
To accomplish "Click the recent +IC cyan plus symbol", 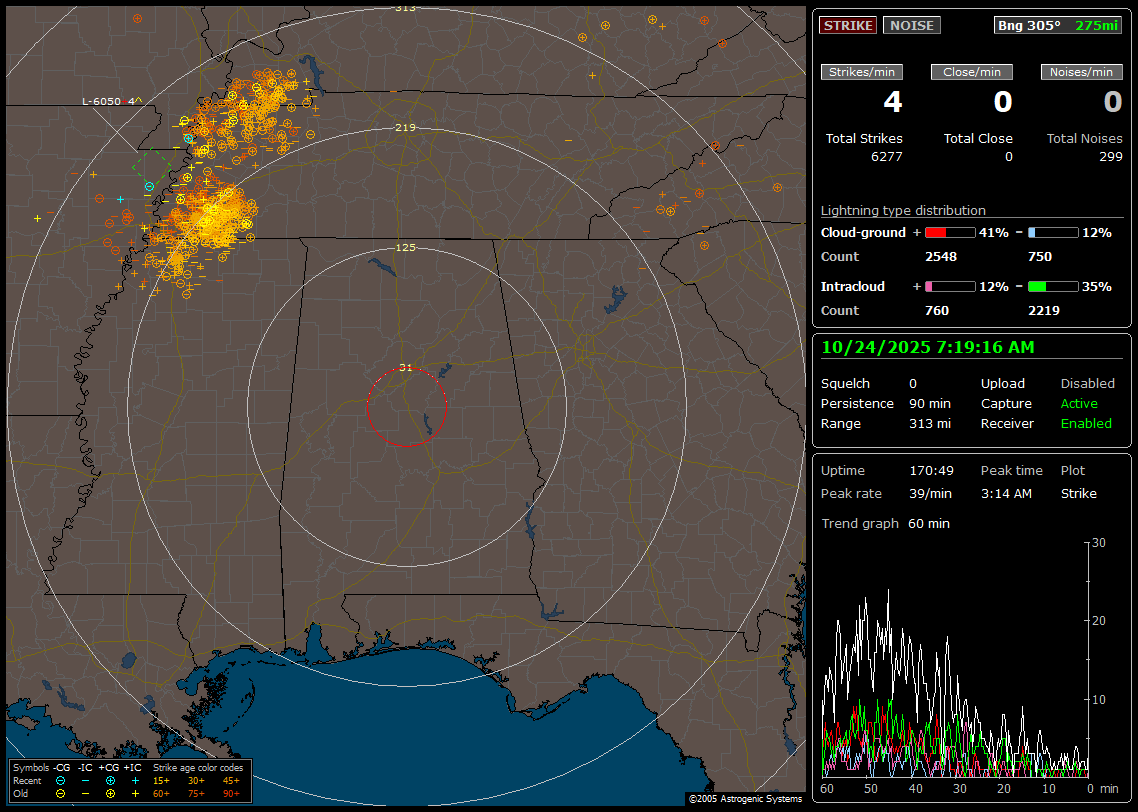I will point(135,780).
